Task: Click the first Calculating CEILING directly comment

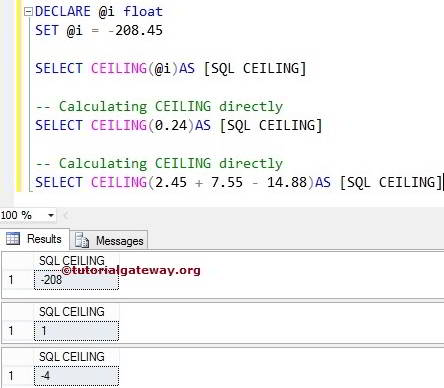Action: (x=159, y=106)
